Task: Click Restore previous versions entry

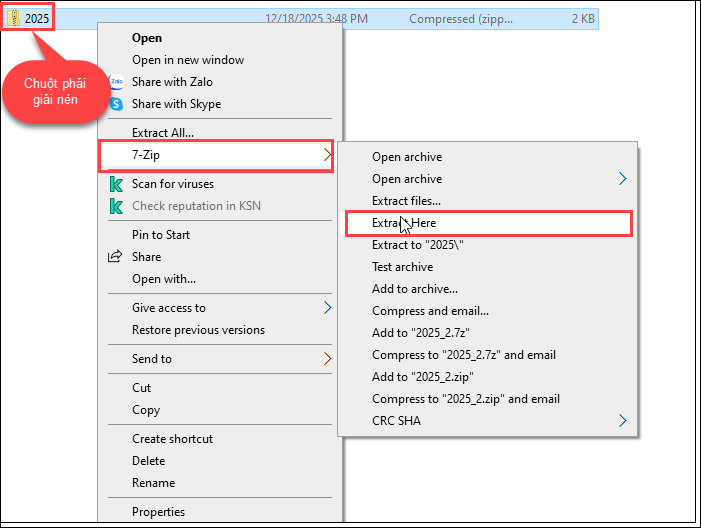Action: 198,330
